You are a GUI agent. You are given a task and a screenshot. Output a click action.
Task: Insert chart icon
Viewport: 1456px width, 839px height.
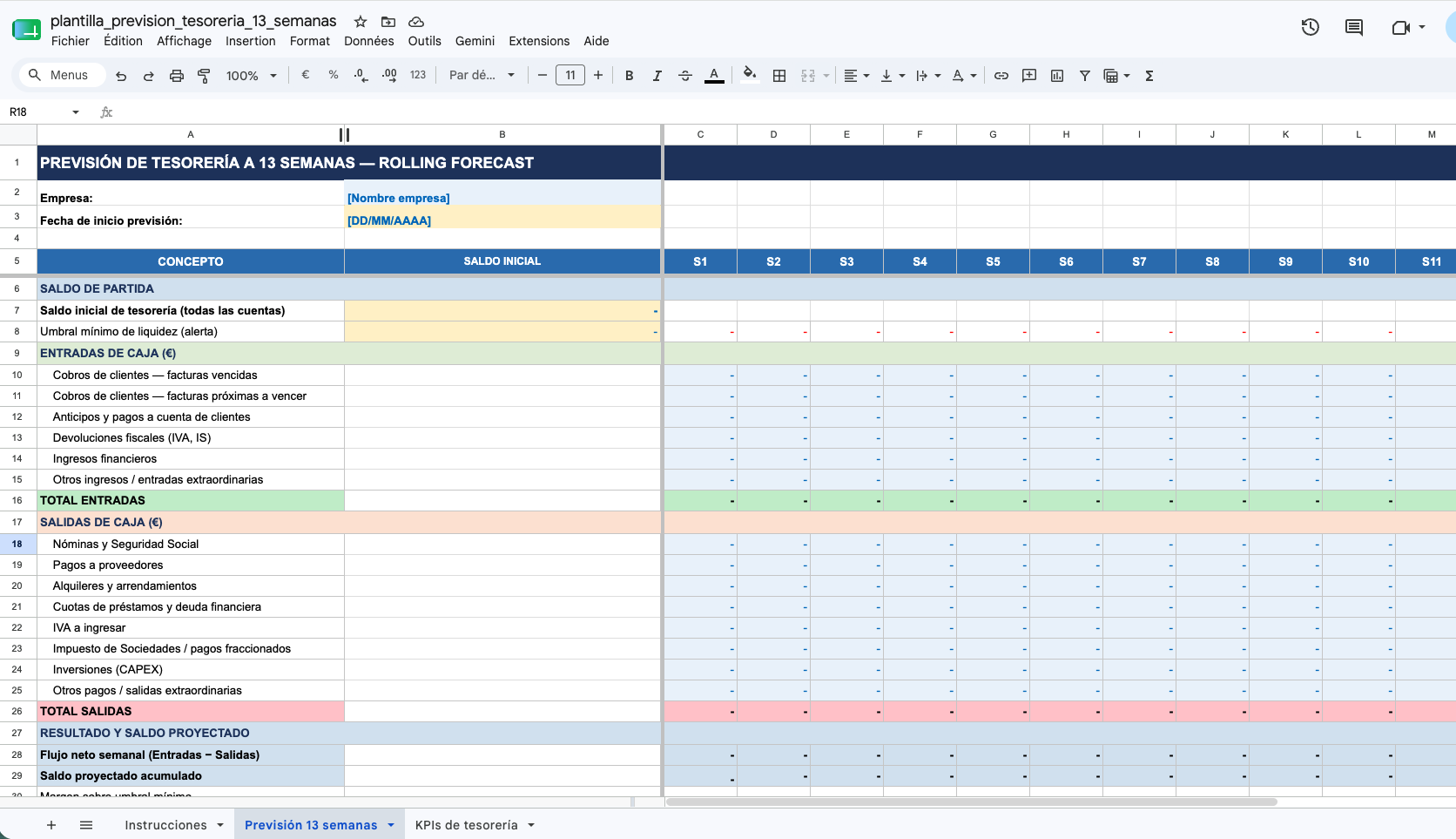click(1057, 76)
